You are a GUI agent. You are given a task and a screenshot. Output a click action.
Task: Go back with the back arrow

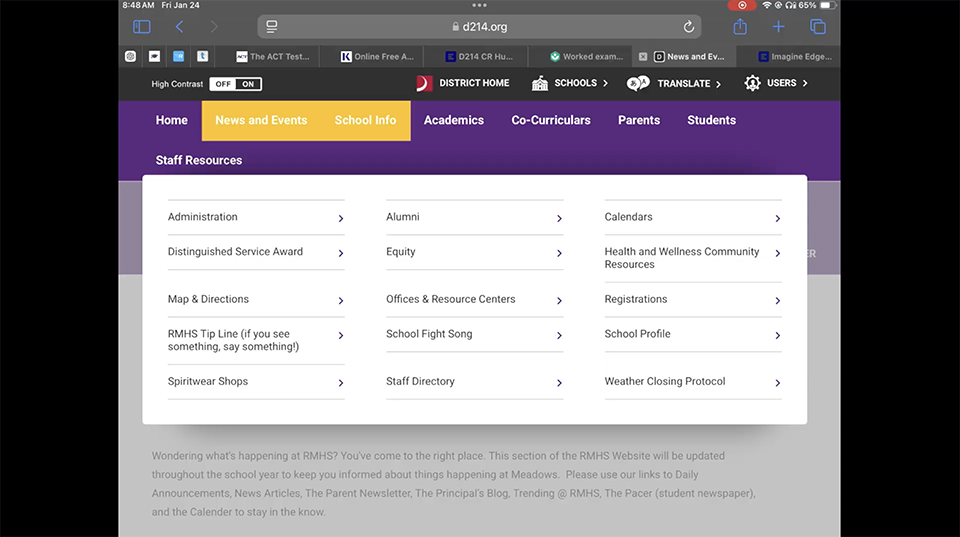pyautogui.click(x=179, y=27)
